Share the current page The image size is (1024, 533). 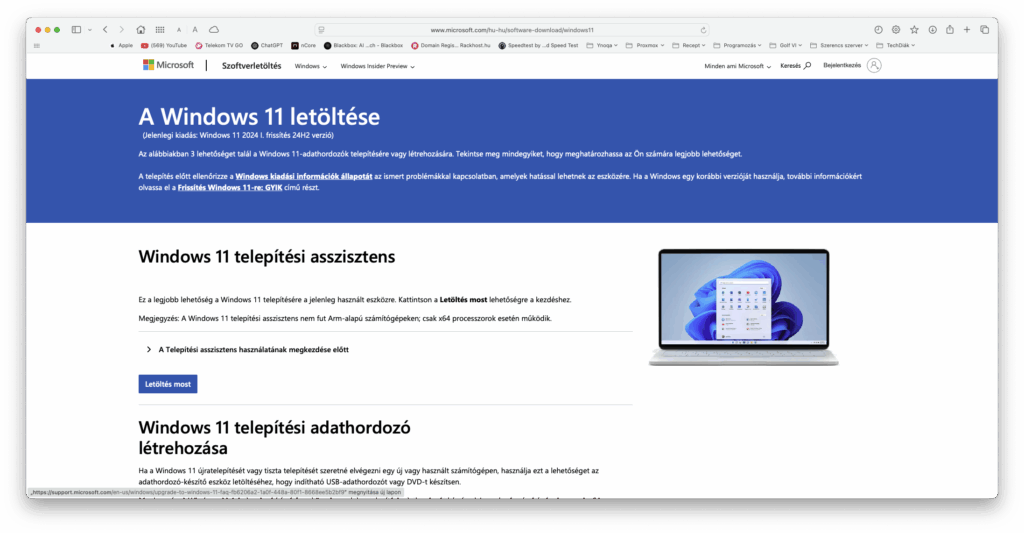tap(950, 29)
